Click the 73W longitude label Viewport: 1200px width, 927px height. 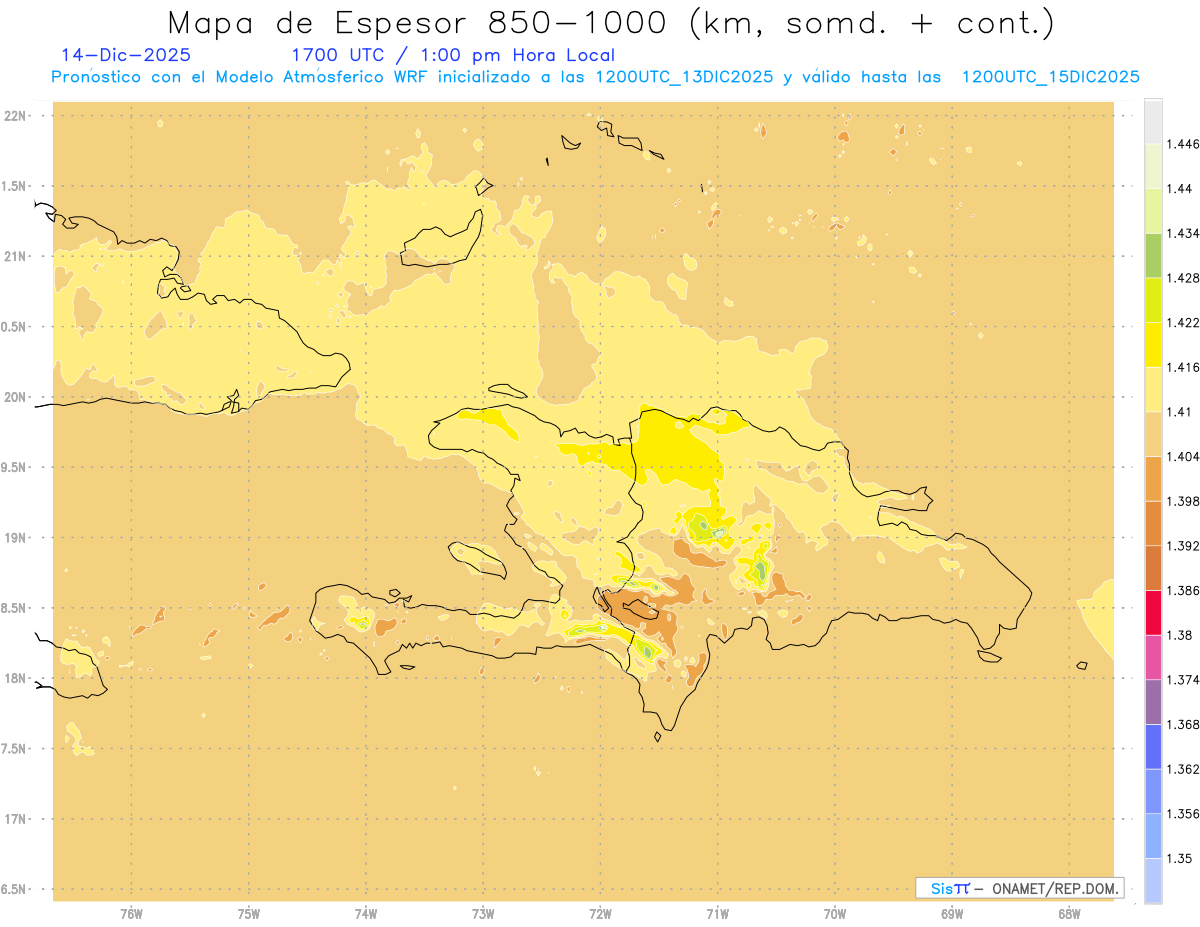pos(483,914)
